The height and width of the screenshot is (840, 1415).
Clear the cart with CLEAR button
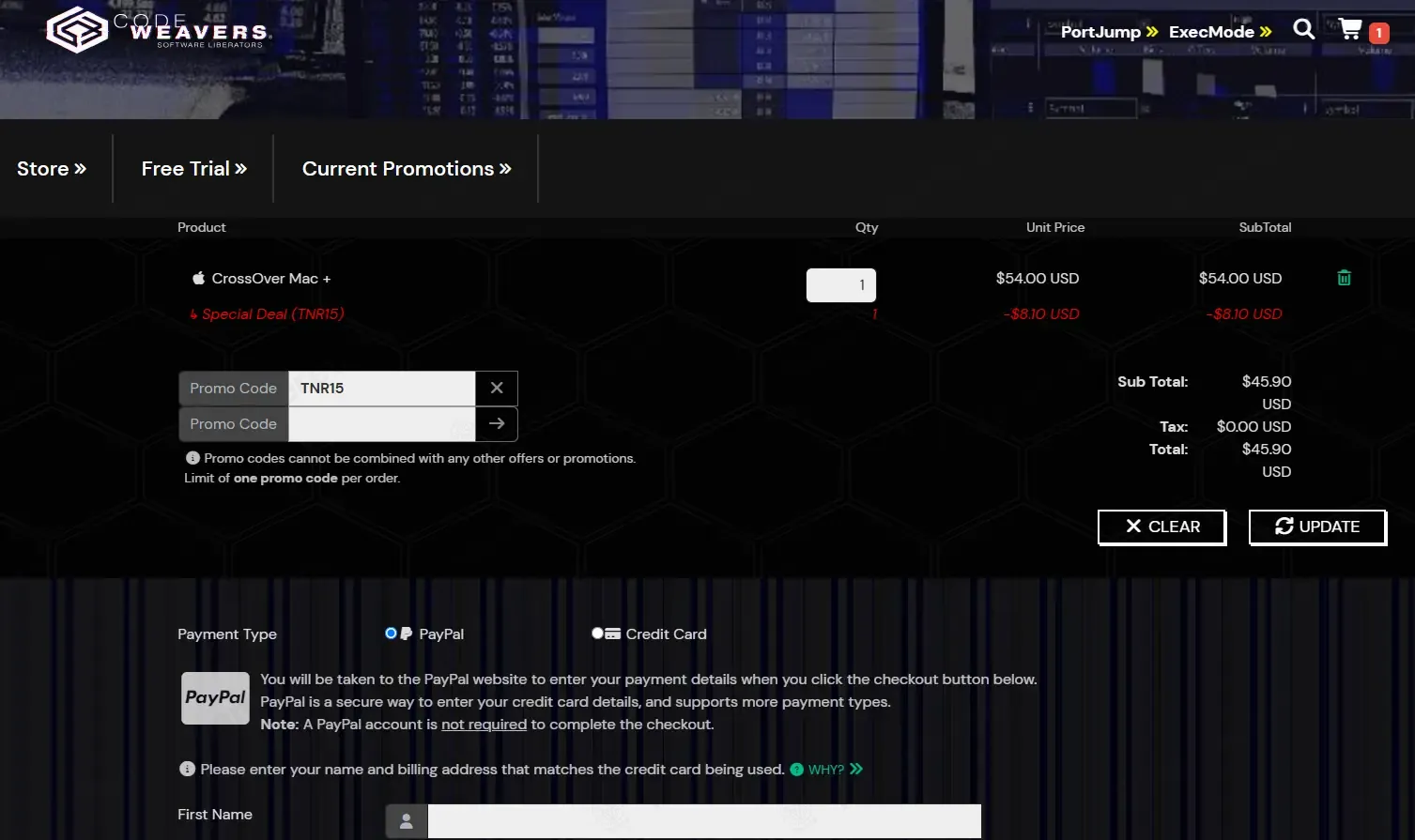1162,527
